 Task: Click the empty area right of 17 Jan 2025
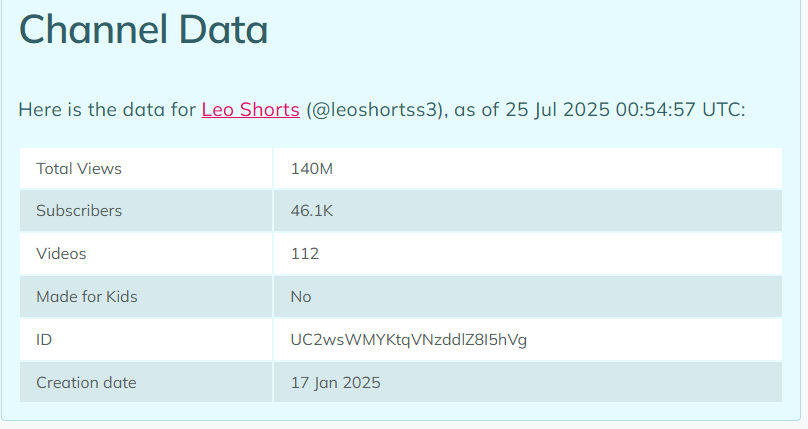[x=581, y=382]
